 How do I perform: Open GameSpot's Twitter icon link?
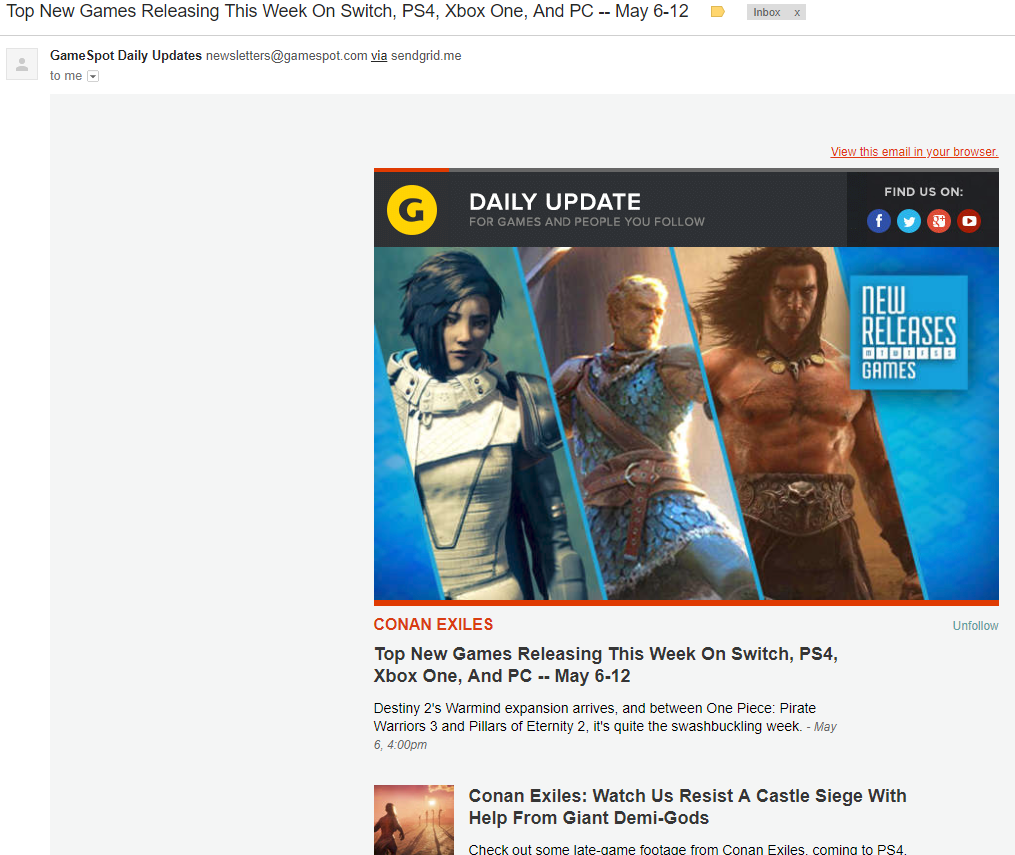click(x=909, y=221)
